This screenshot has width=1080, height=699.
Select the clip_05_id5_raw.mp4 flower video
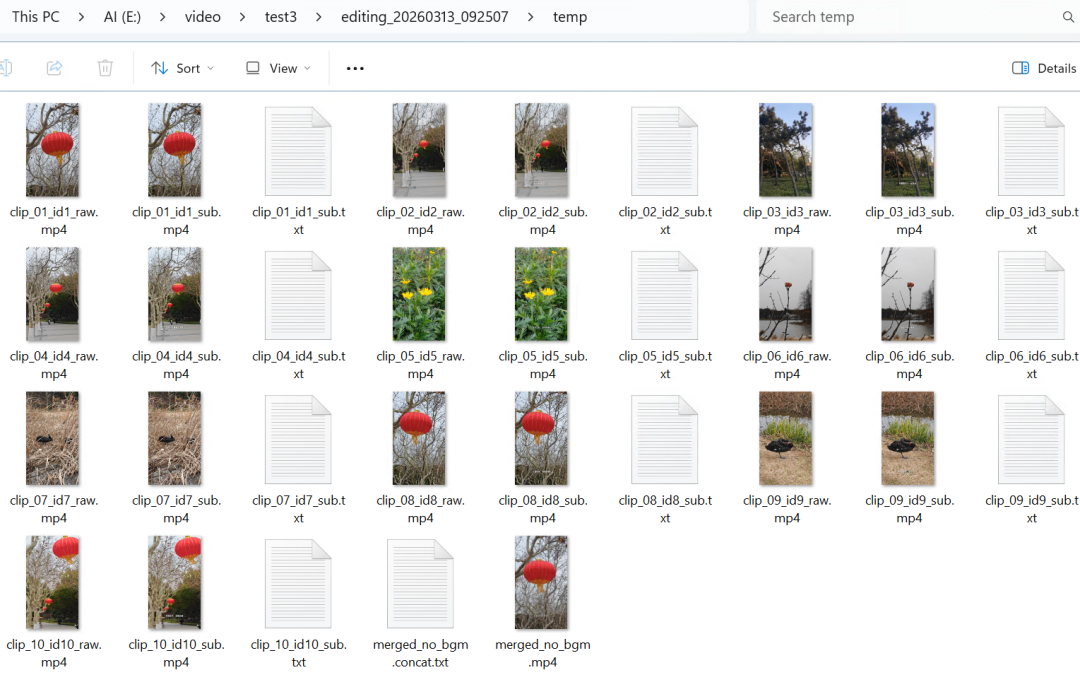(x=420, y=294)
